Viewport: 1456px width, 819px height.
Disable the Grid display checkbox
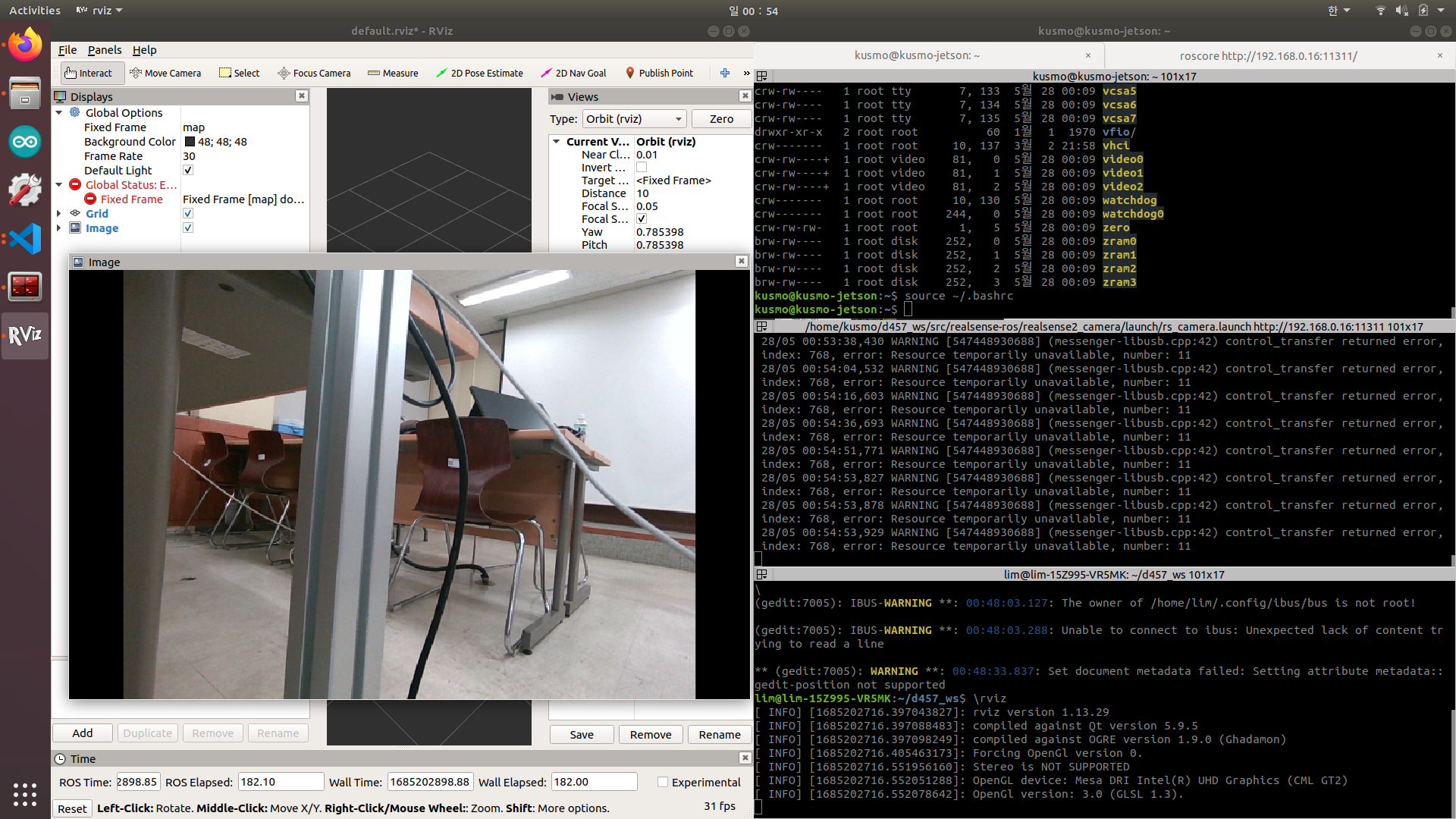[188, 214]
